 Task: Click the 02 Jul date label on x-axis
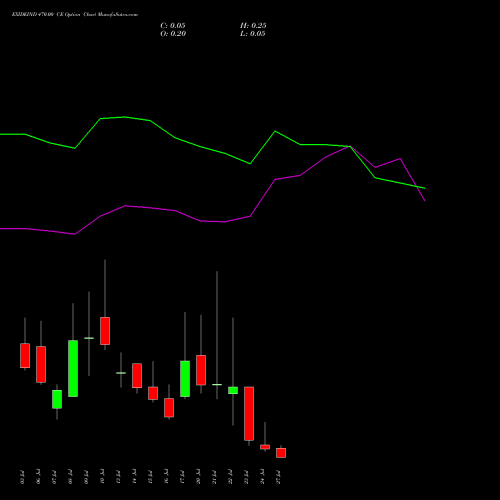click(x=22, y=477)
